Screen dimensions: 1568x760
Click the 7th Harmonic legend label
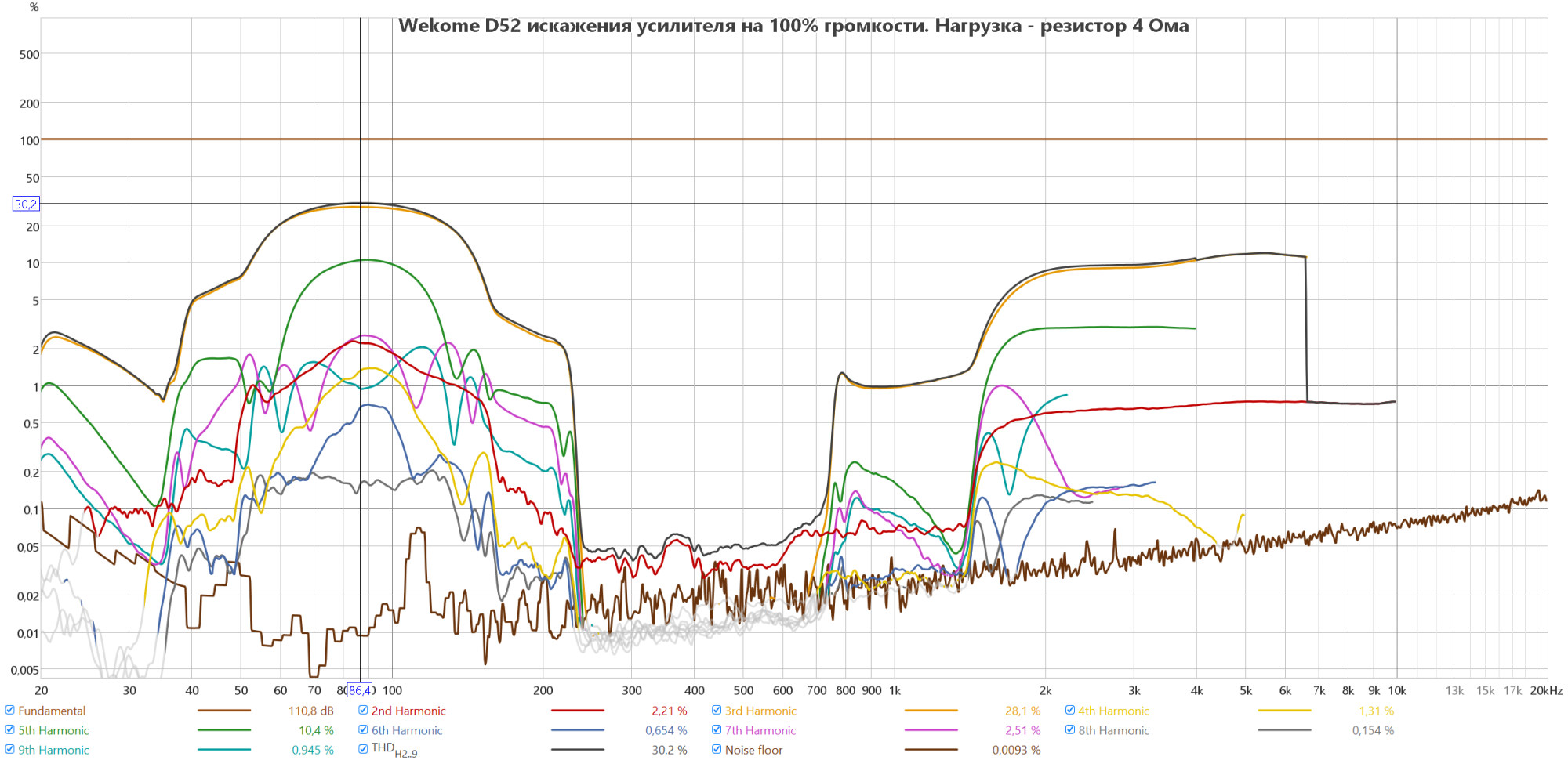click(x=760, y=730)
